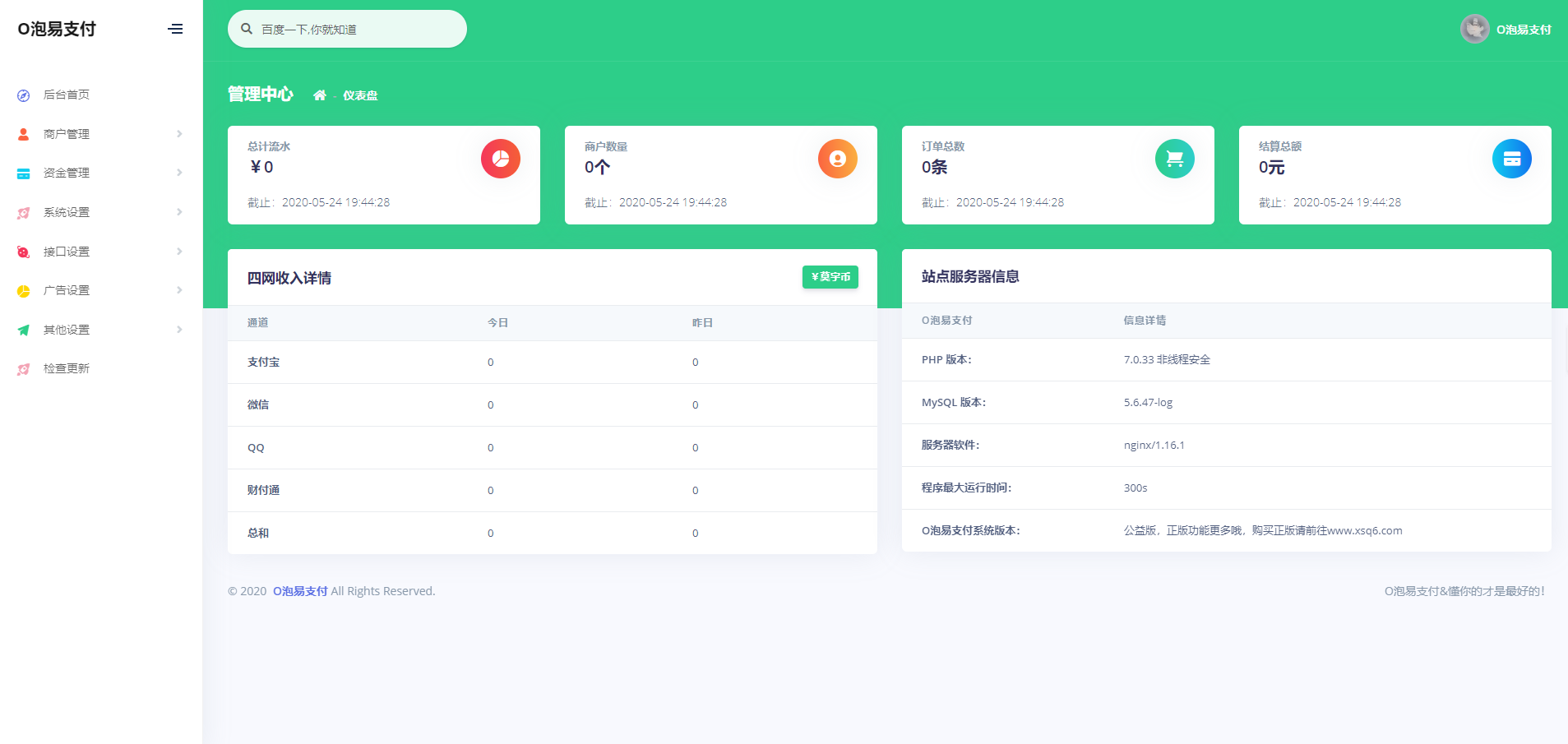
Task: Click the 资金管理 card icon
Action: 24,173
